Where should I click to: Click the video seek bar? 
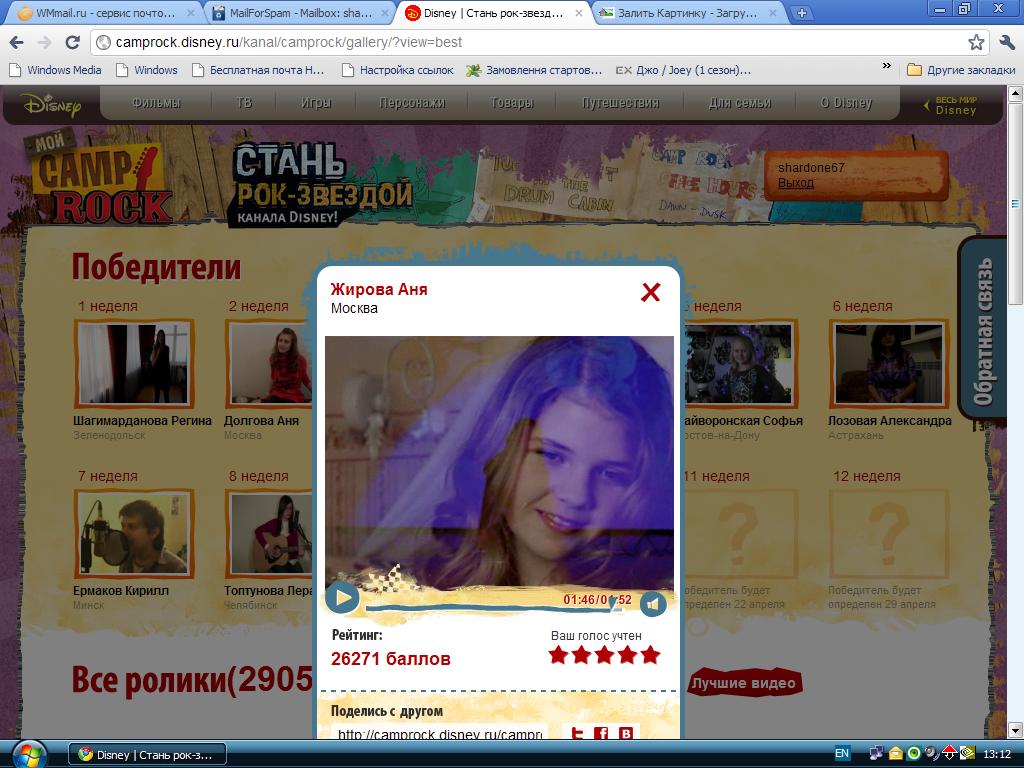click(494, 609)
